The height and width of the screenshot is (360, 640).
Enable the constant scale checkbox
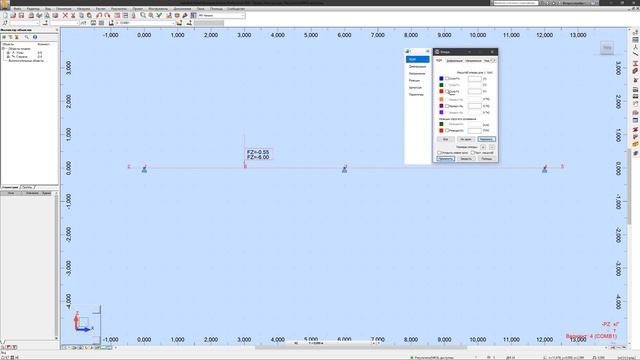click(x=473, y=153)
